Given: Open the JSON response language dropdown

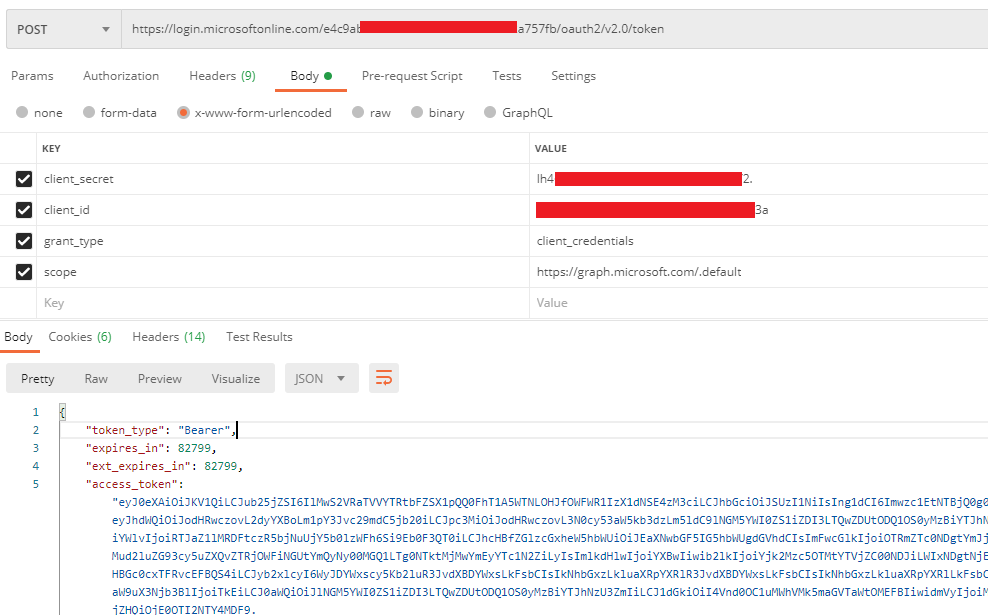Looking at the screenshot, I should click(320, 378).
